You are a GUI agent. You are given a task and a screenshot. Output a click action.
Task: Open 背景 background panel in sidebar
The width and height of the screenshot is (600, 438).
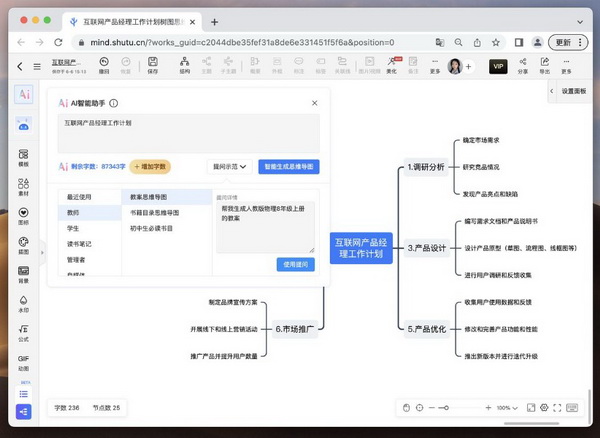[23, 275]
